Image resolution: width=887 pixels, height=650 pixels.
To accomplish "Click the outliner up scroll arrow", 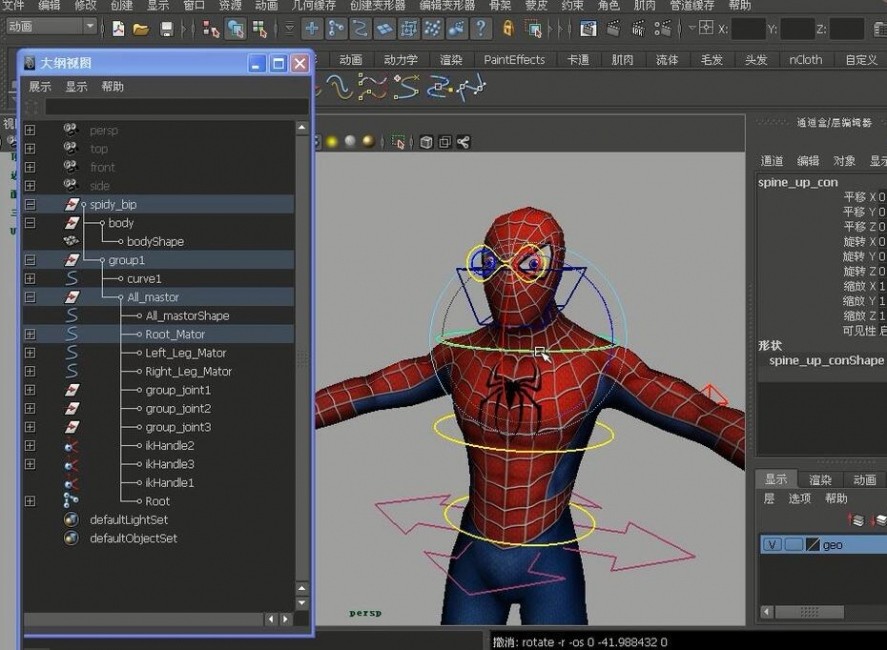I will click(302, 128).
